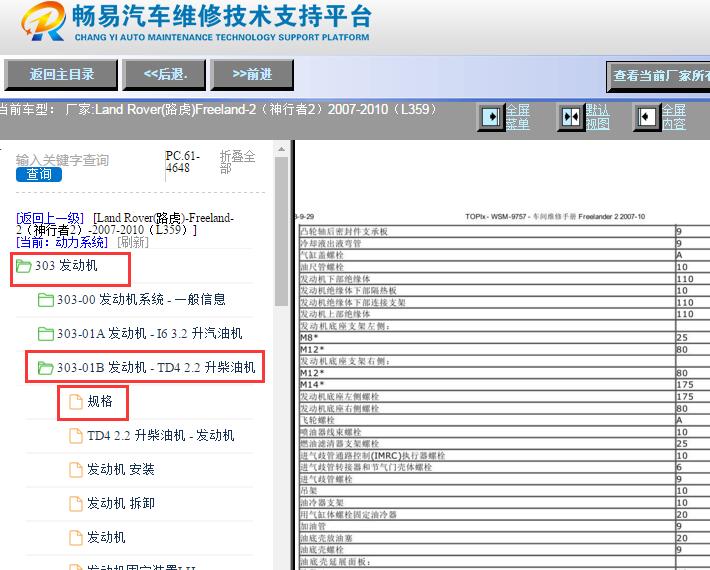Select table row 燃油滤清器支架螺栓

coord(504,444)
